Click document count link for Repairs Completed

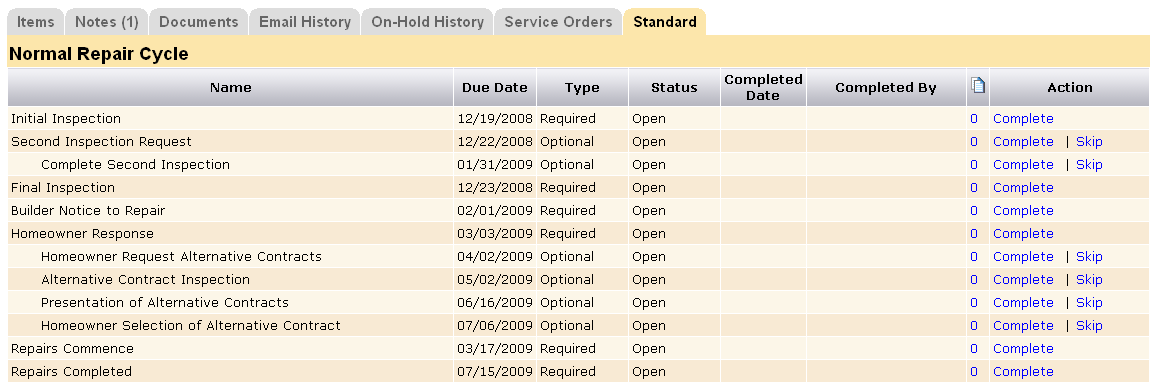[x=974, y=372]
